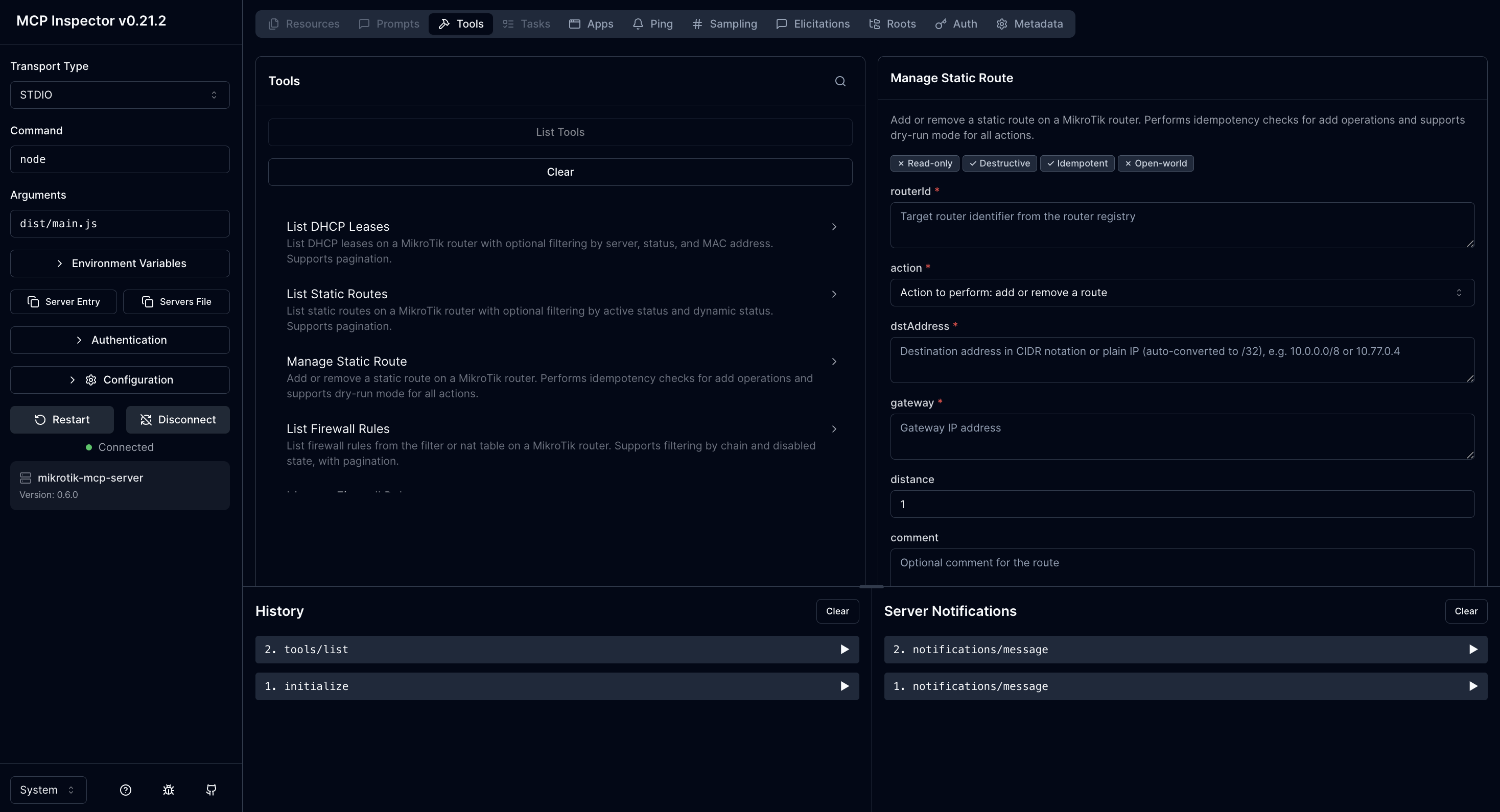
Task: Click the bug debug icon
Action: click(168, 790)
